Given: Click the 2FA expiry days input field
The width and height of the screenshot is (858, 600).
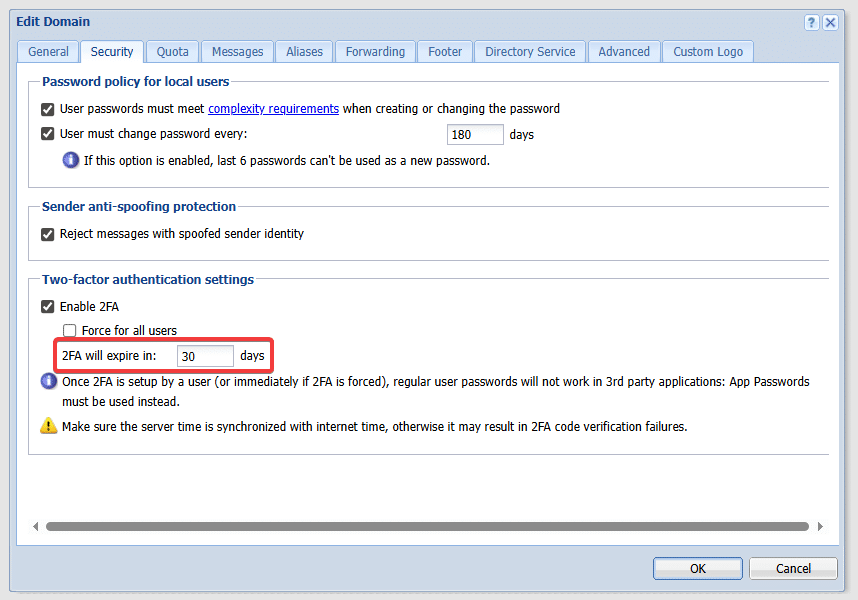Looking at the screenshot, I should [205, 356].
